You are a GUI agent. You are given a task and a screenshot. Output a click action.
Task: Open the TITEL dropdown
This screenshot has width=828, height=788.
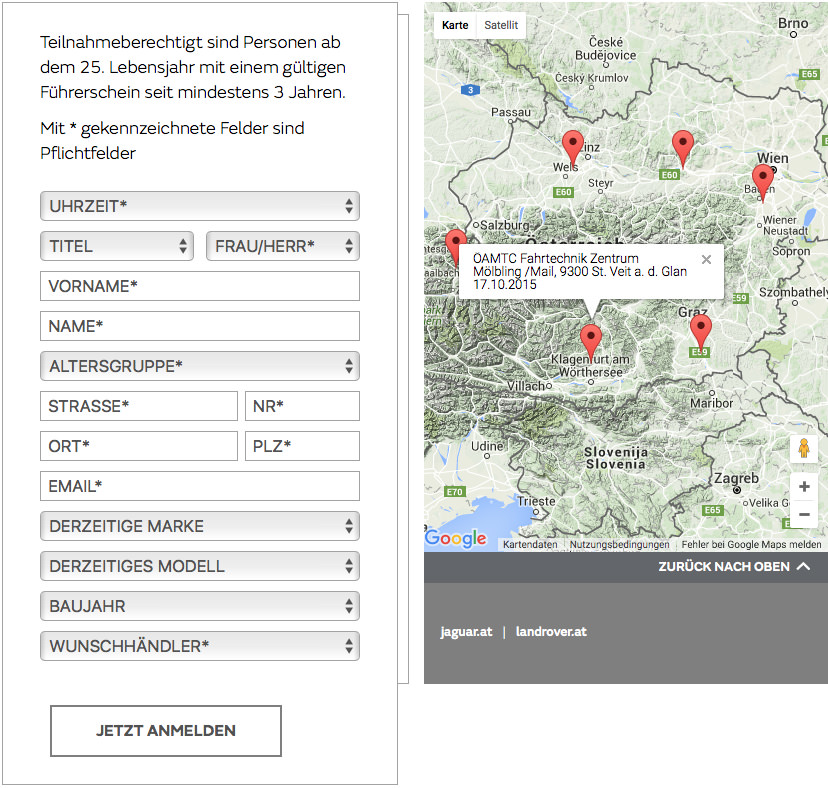coord(117,246)
